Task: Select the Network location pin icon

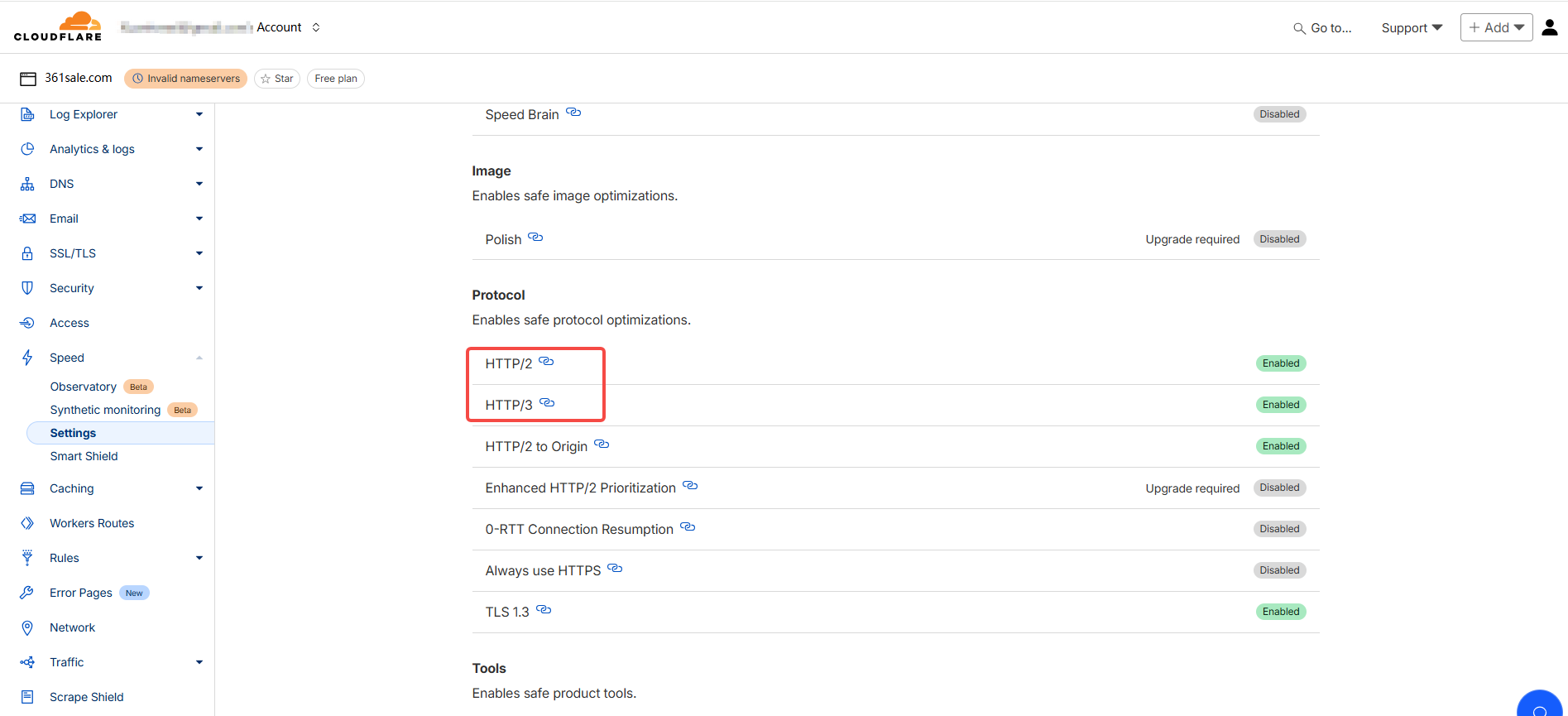Action: coord(27,627)
